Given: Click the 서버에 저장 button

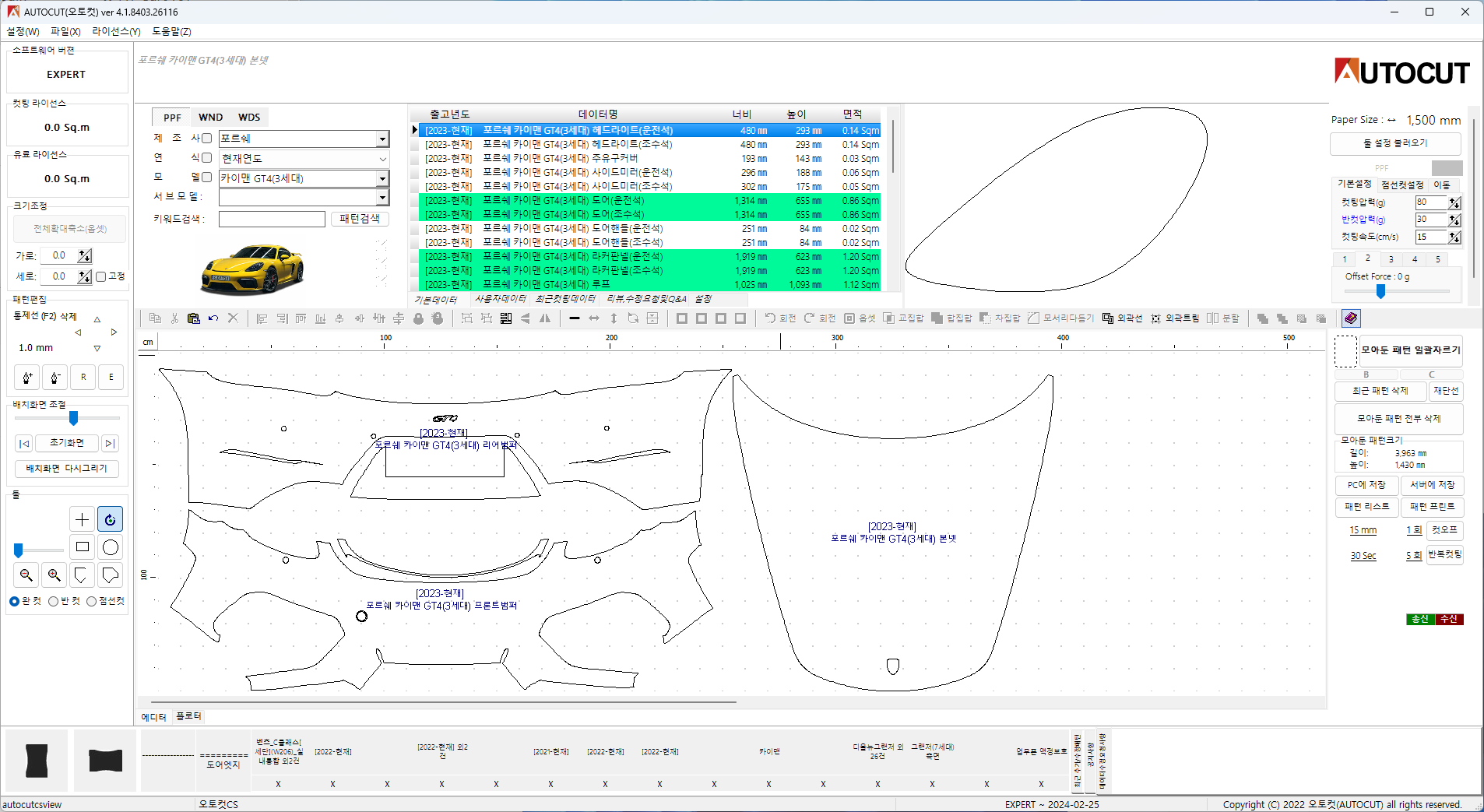Looking at the screenshot, I should [x=1433, y=485].
